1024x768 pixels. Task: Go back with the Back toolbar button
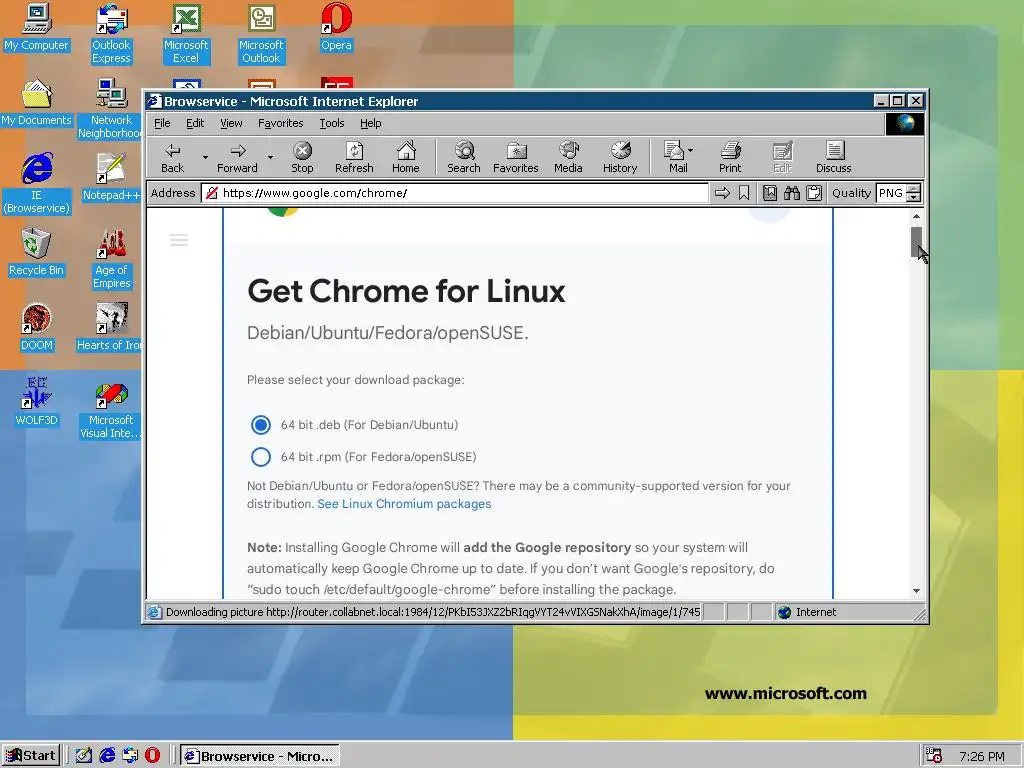click(173, 157)
